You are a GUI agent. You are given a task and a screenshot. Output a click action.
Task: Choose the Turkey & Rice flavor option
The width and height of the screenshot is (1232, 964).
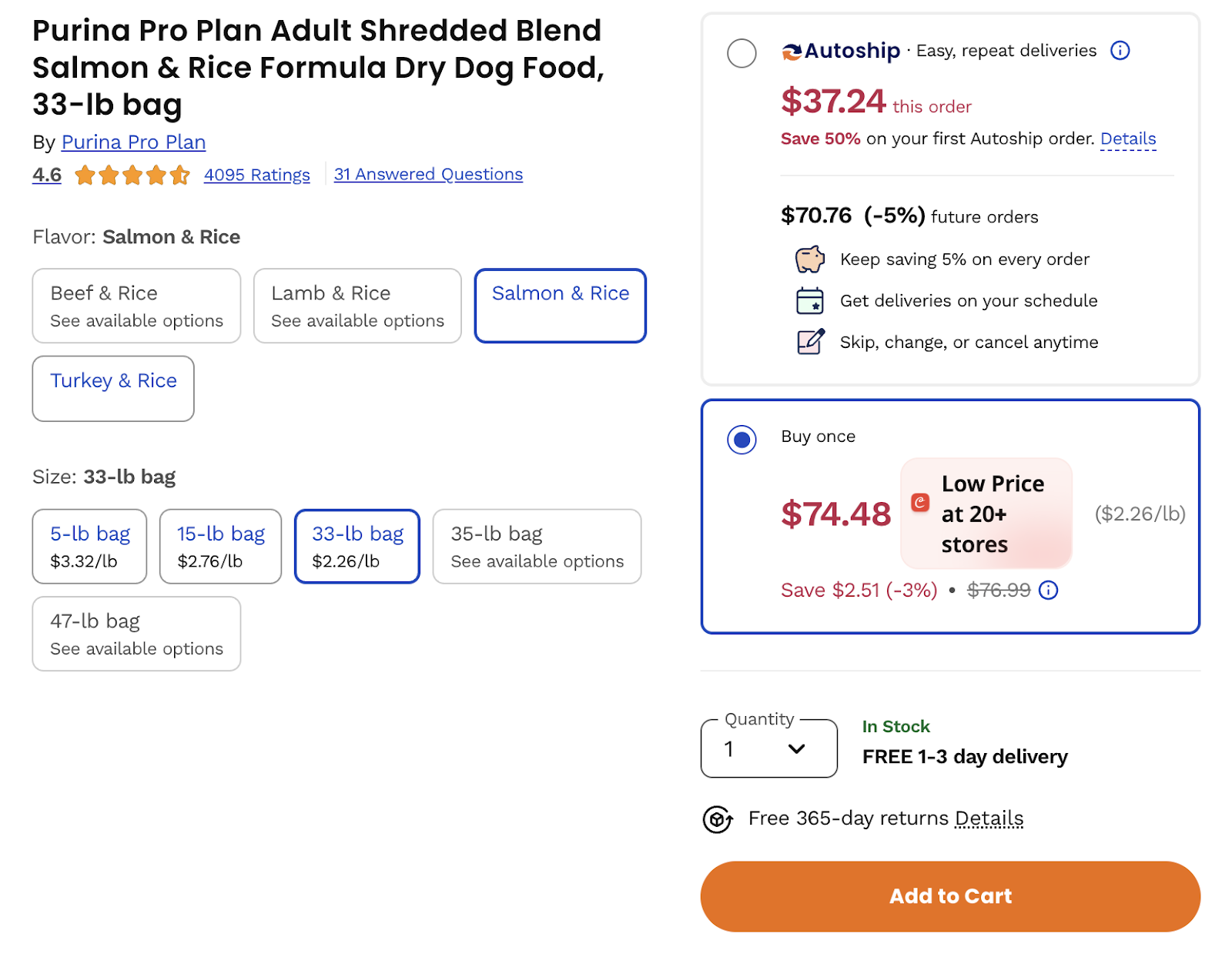tap(113, 388)
